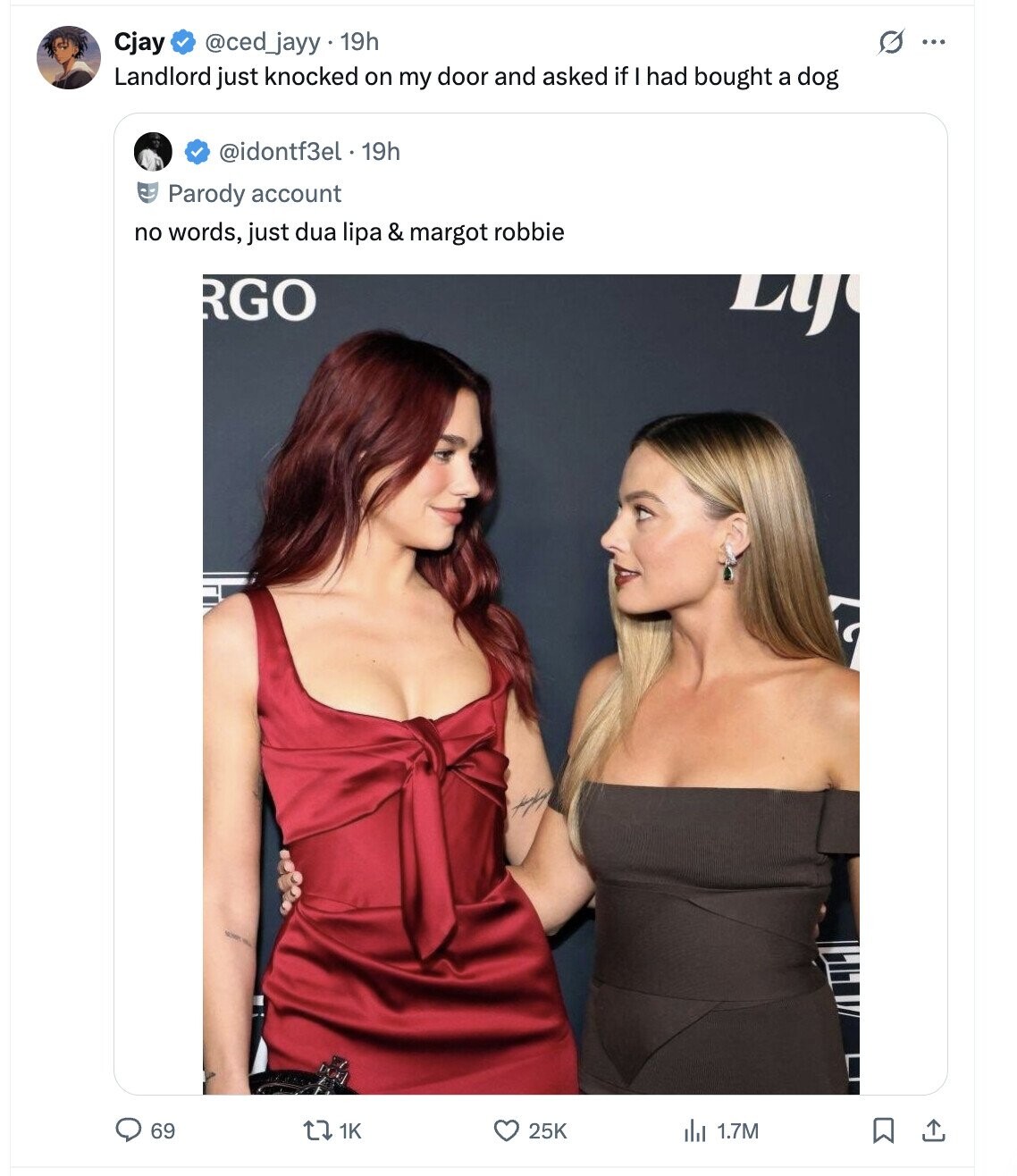
Task: Open the Cjay display name link
Action: point(139,41)
